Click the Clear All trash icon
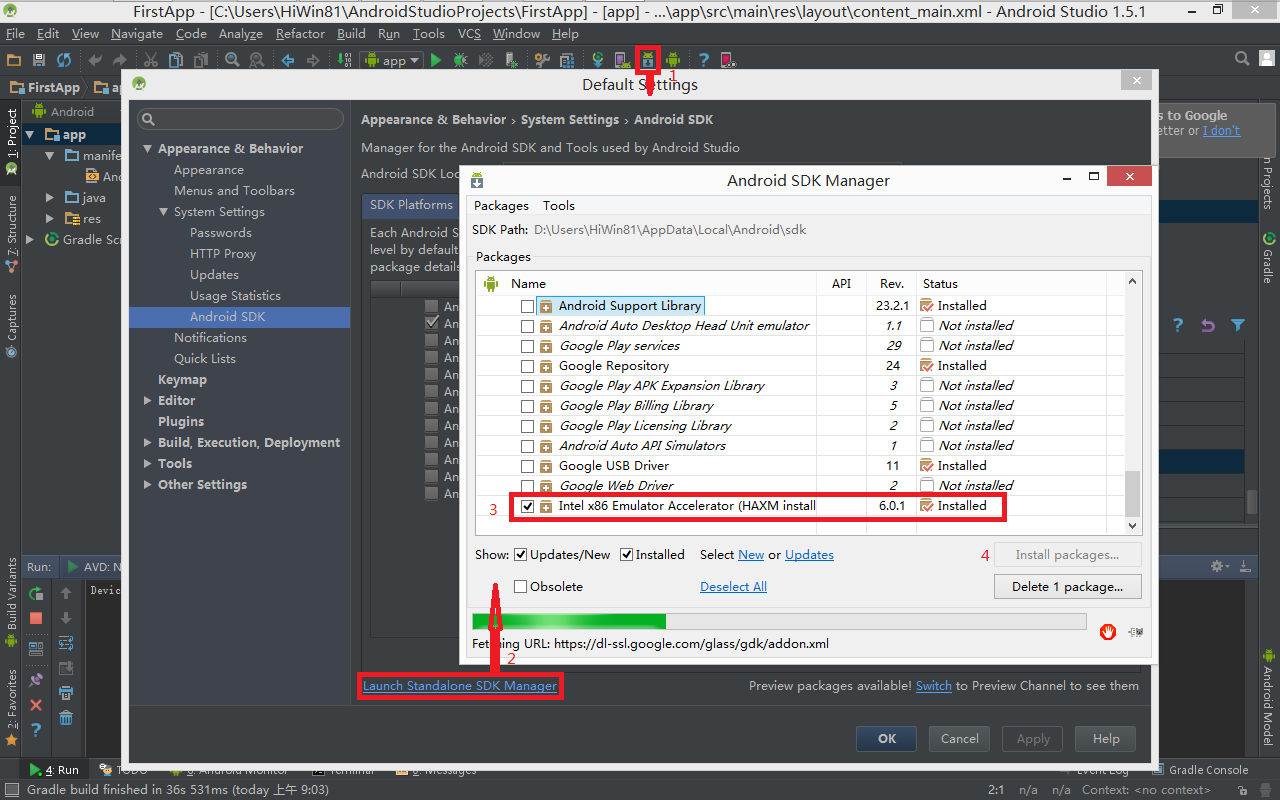1280x800 pixels. click(x=66, y=718)
